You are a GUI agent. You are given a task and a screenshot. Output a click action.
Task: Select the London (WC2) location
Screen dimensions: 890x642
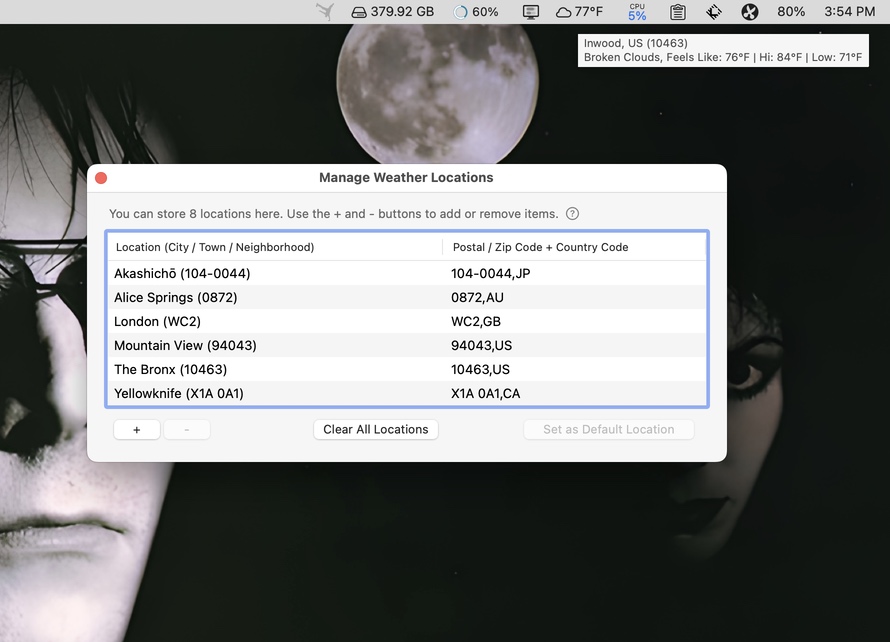pos(407,321)
